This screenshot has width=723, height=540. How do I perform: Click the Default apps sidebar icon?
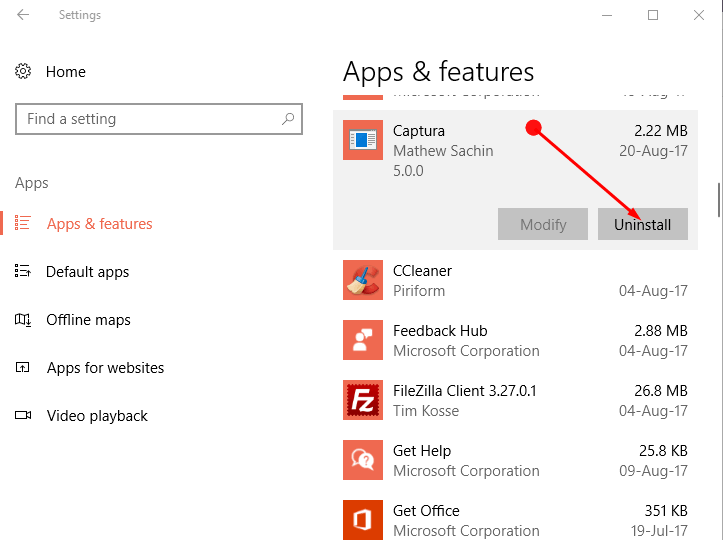click(23, 271)
